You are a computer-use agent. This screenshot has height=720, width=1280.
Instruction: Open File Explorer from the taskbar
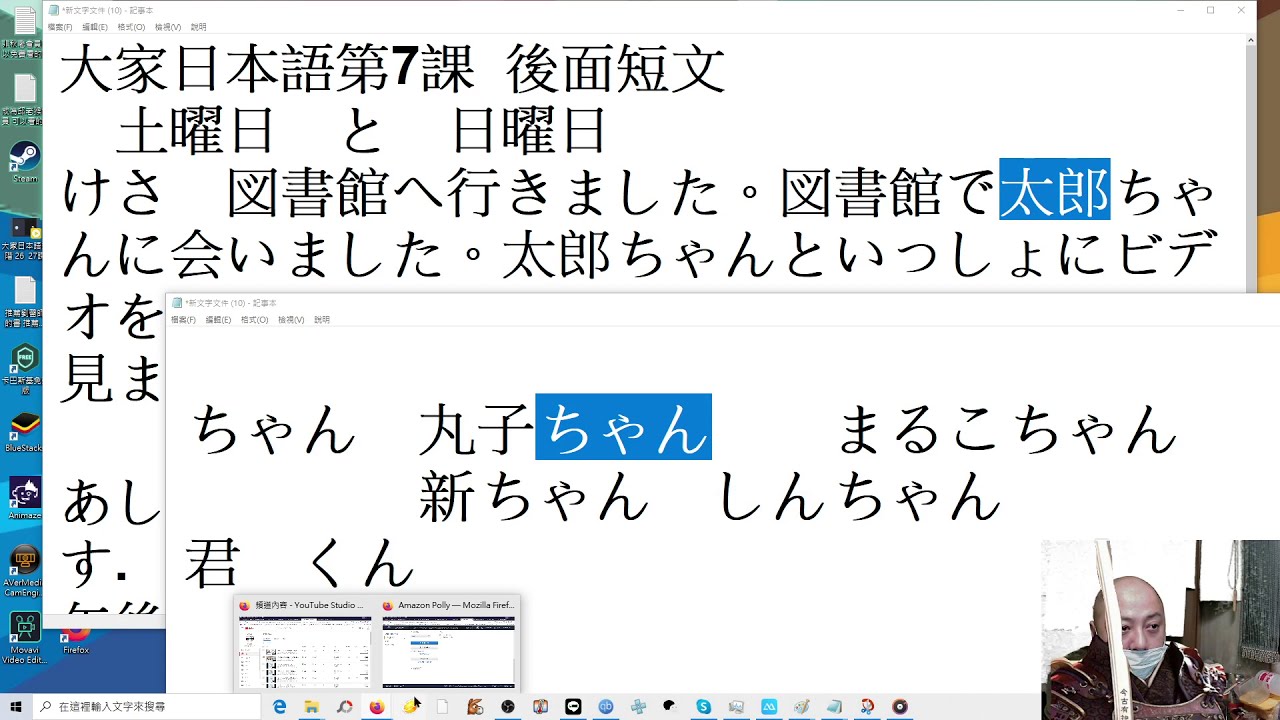pos(312,707)
